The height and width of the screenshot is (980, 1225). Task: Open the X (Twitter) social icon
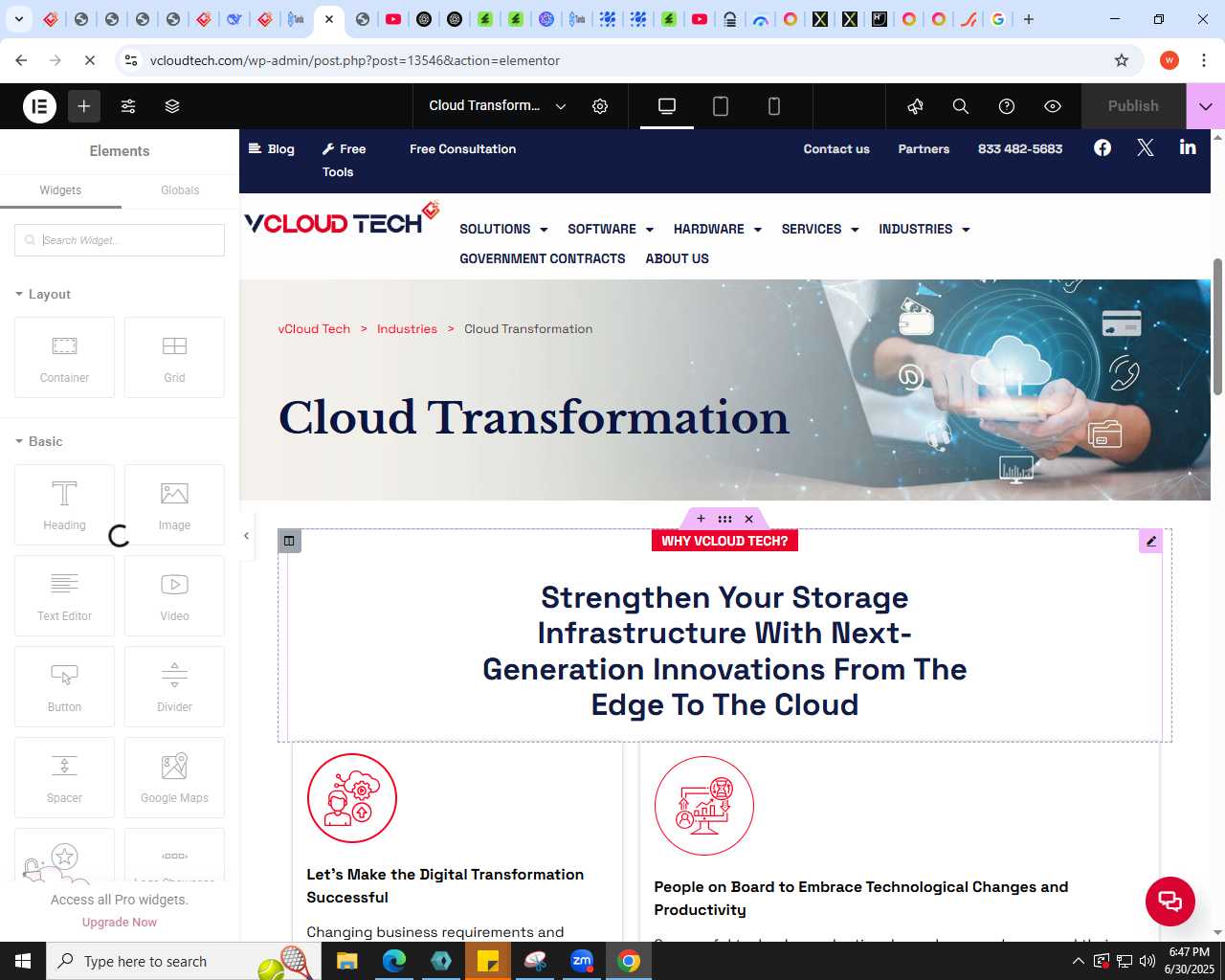click(x=1146, y=147)
